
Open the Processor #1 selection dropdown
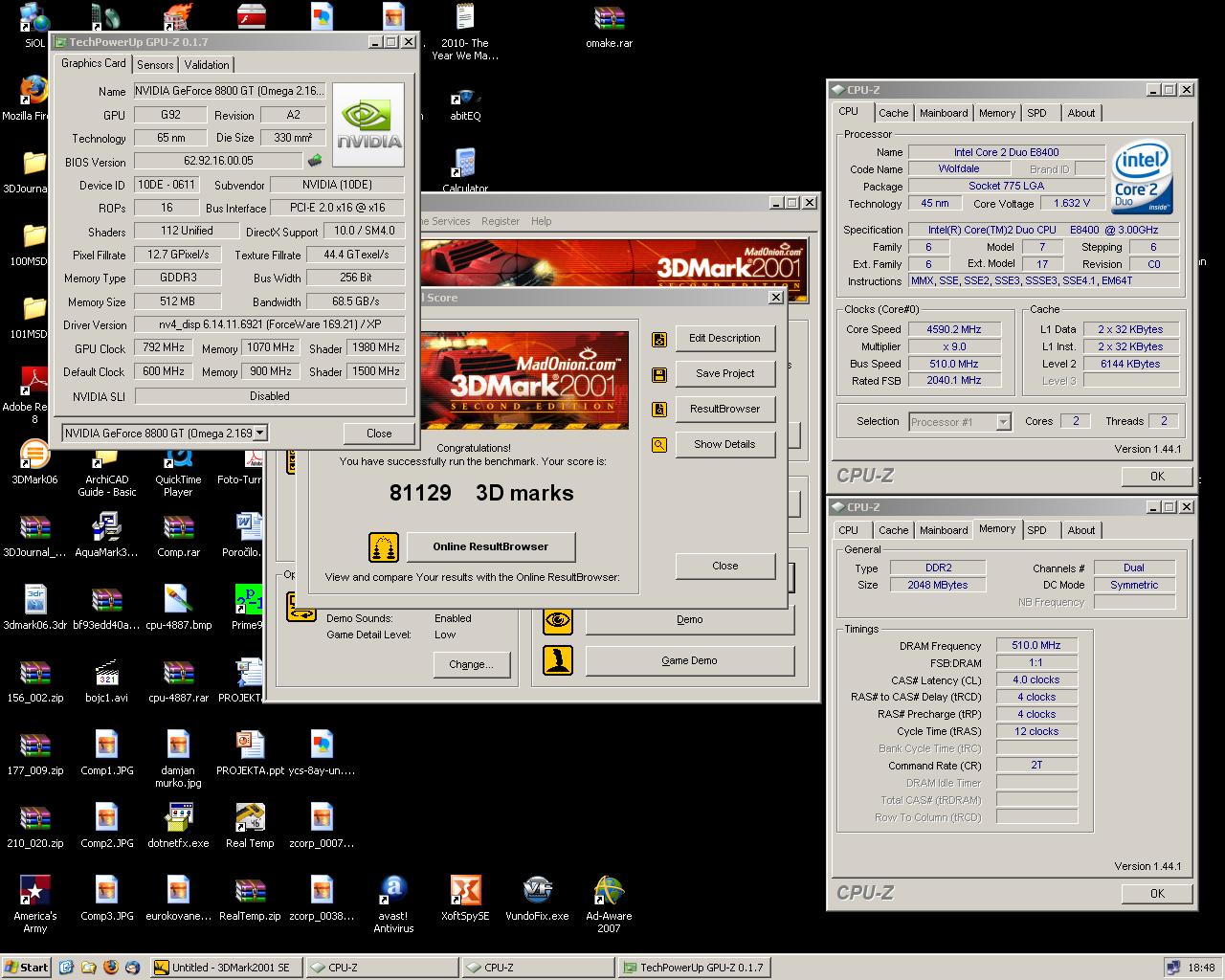(1003, 422)
